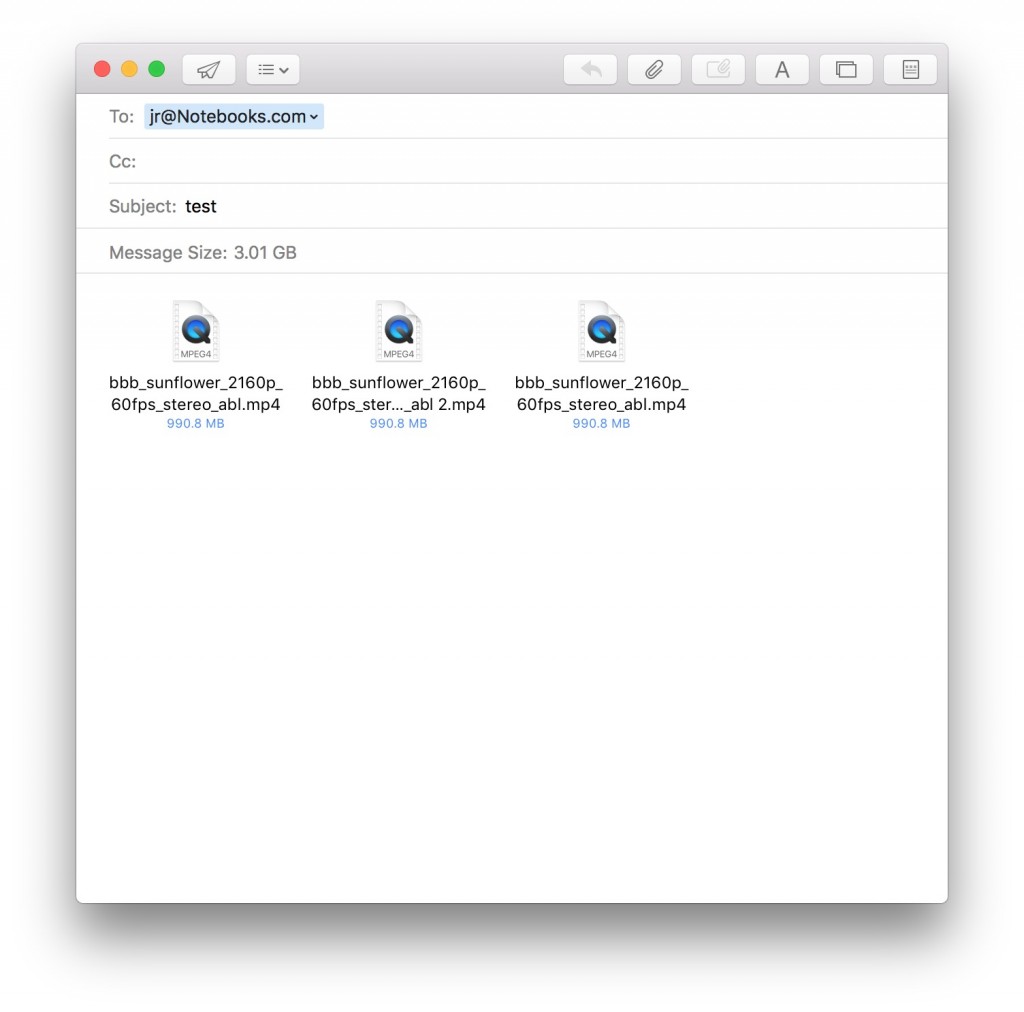Select the leftmost MPEG4 attachment icon

(196, 330)
